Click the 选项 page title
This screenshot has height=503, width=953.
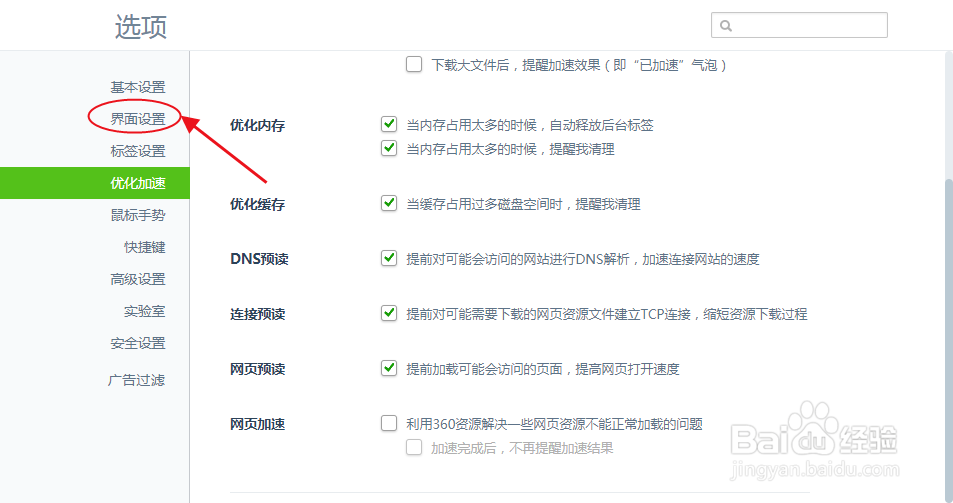[141, 27]
